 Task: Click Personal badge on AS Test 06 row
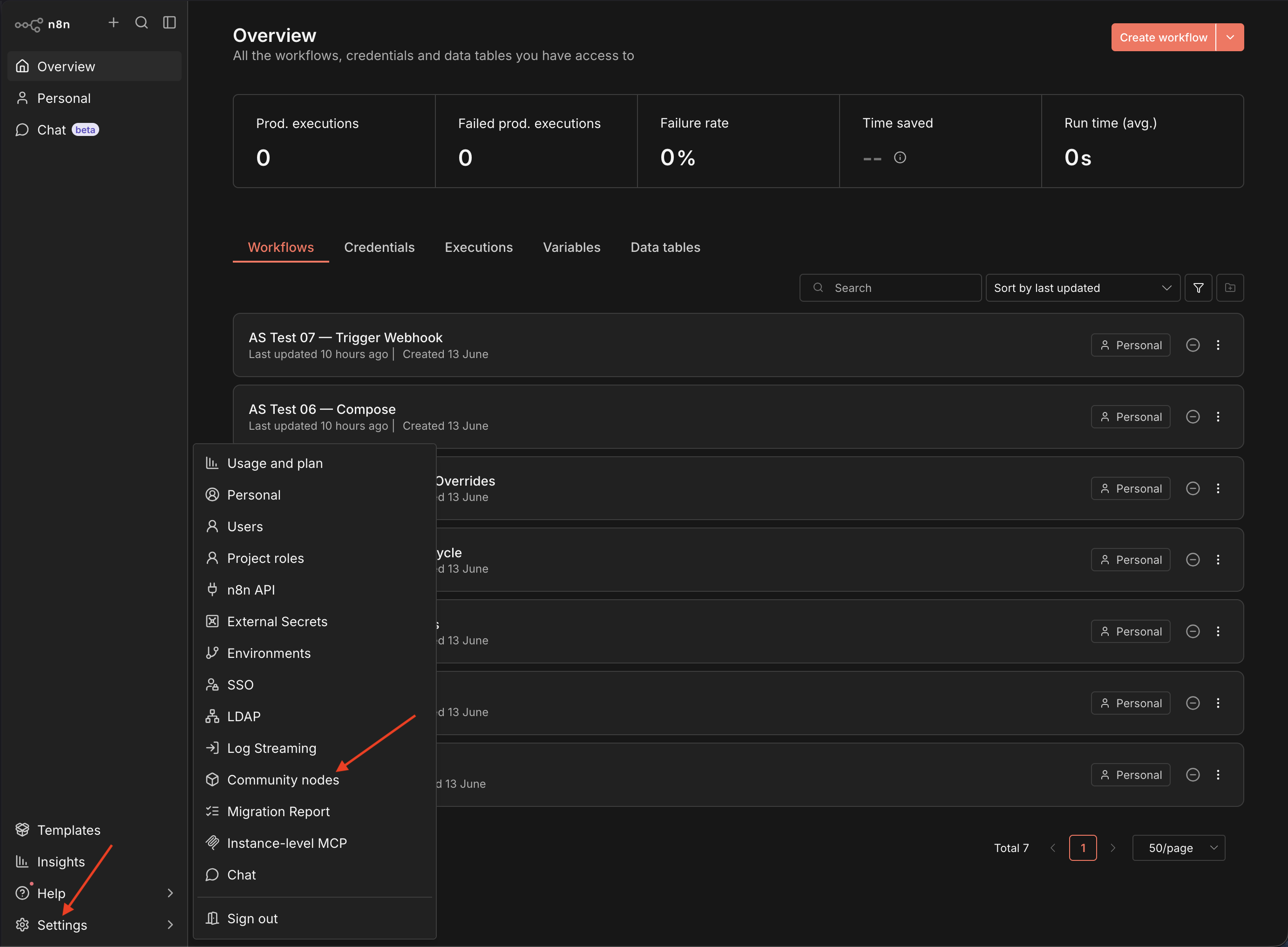click(x=1130, y=417)
